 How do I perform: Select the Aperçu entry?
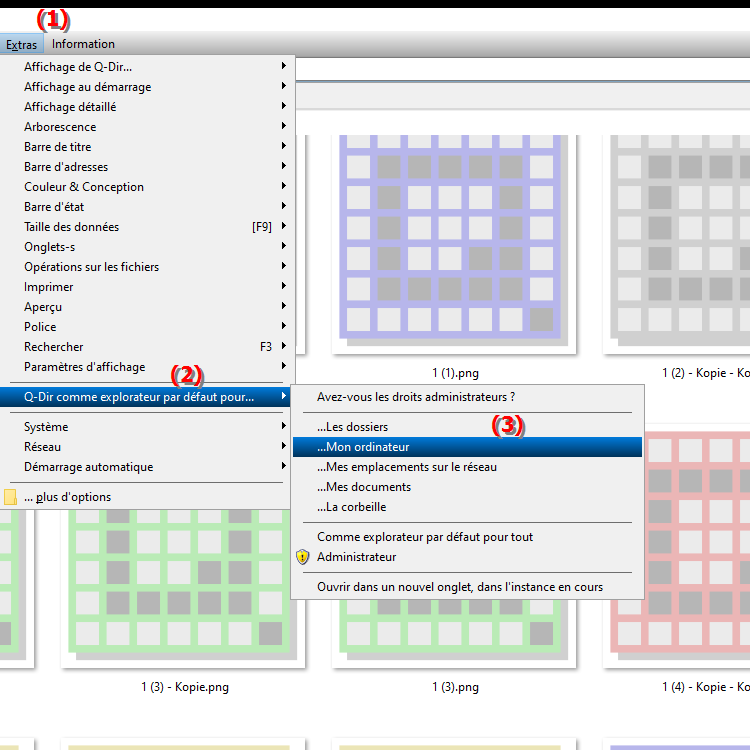coord(147,307)
